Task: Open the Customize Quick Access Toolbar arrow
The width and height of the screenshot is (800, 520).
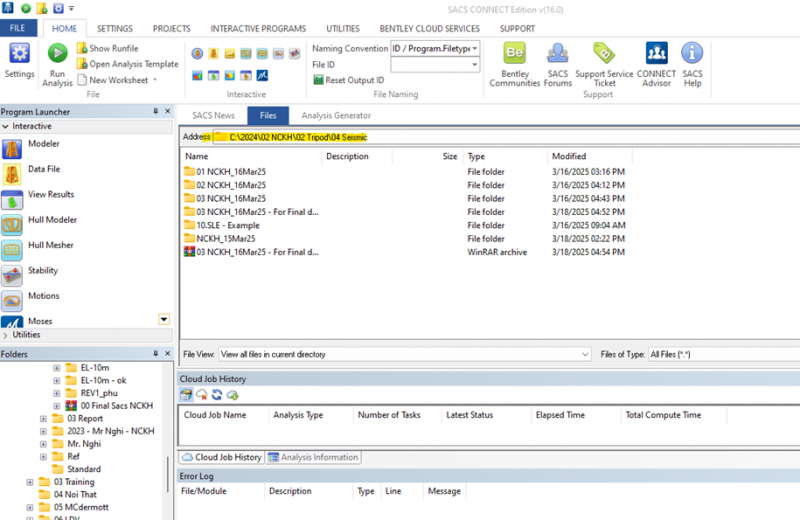Action: (71, 9)
